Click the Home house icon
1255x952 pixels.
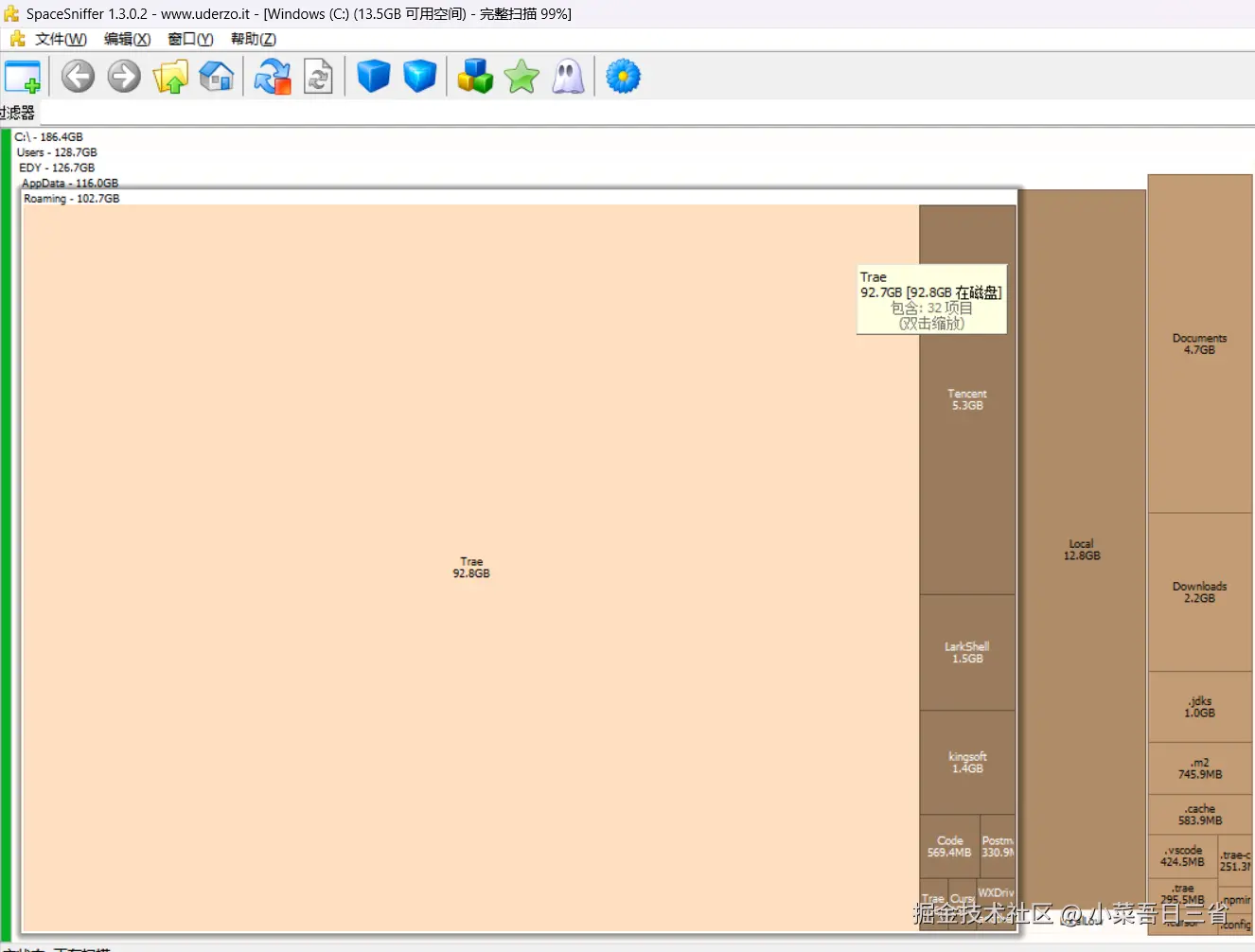click(217, 77)
